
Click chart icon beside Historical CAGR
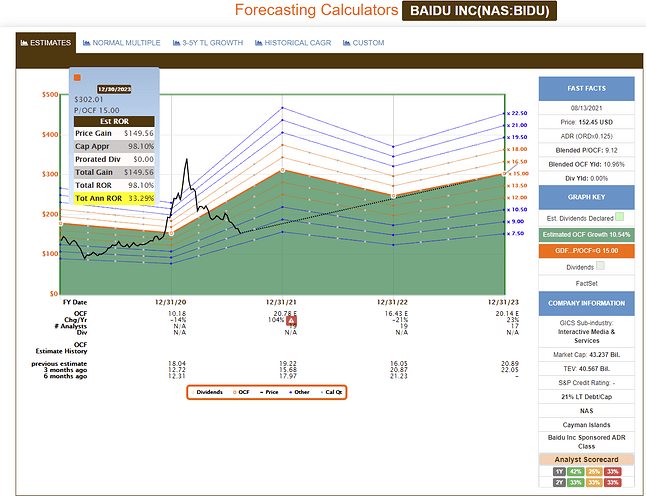258,43
